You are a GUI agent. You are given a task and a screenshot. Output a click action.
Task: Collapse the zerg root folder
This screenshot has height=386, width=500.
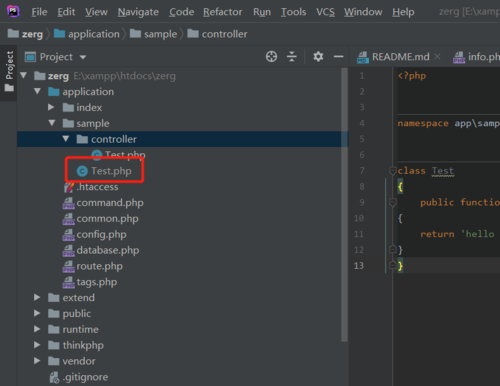click(24, 76)
